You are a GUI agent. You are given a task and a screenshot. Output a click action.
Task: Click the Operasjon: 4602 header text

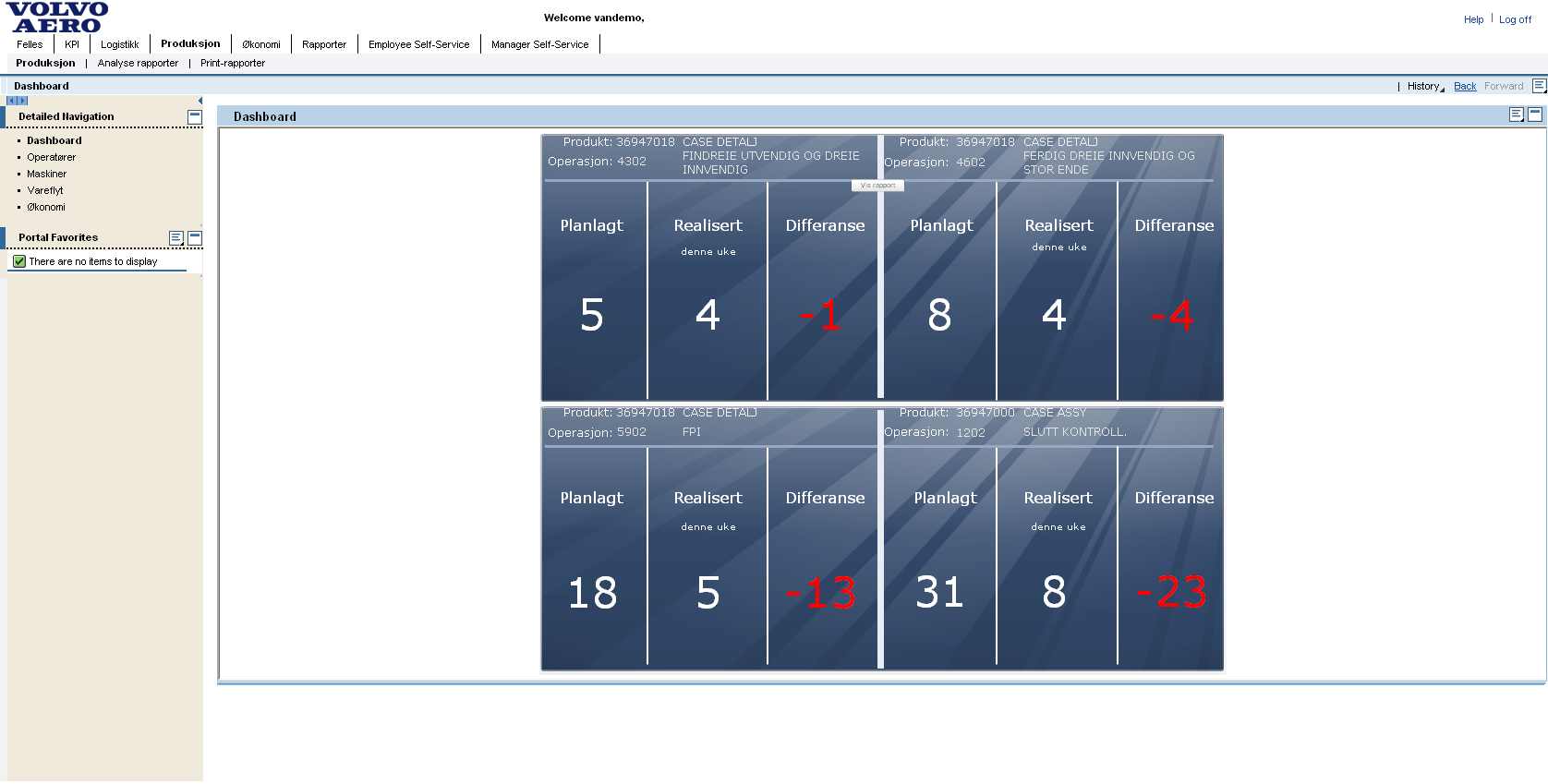coord(935,163)
